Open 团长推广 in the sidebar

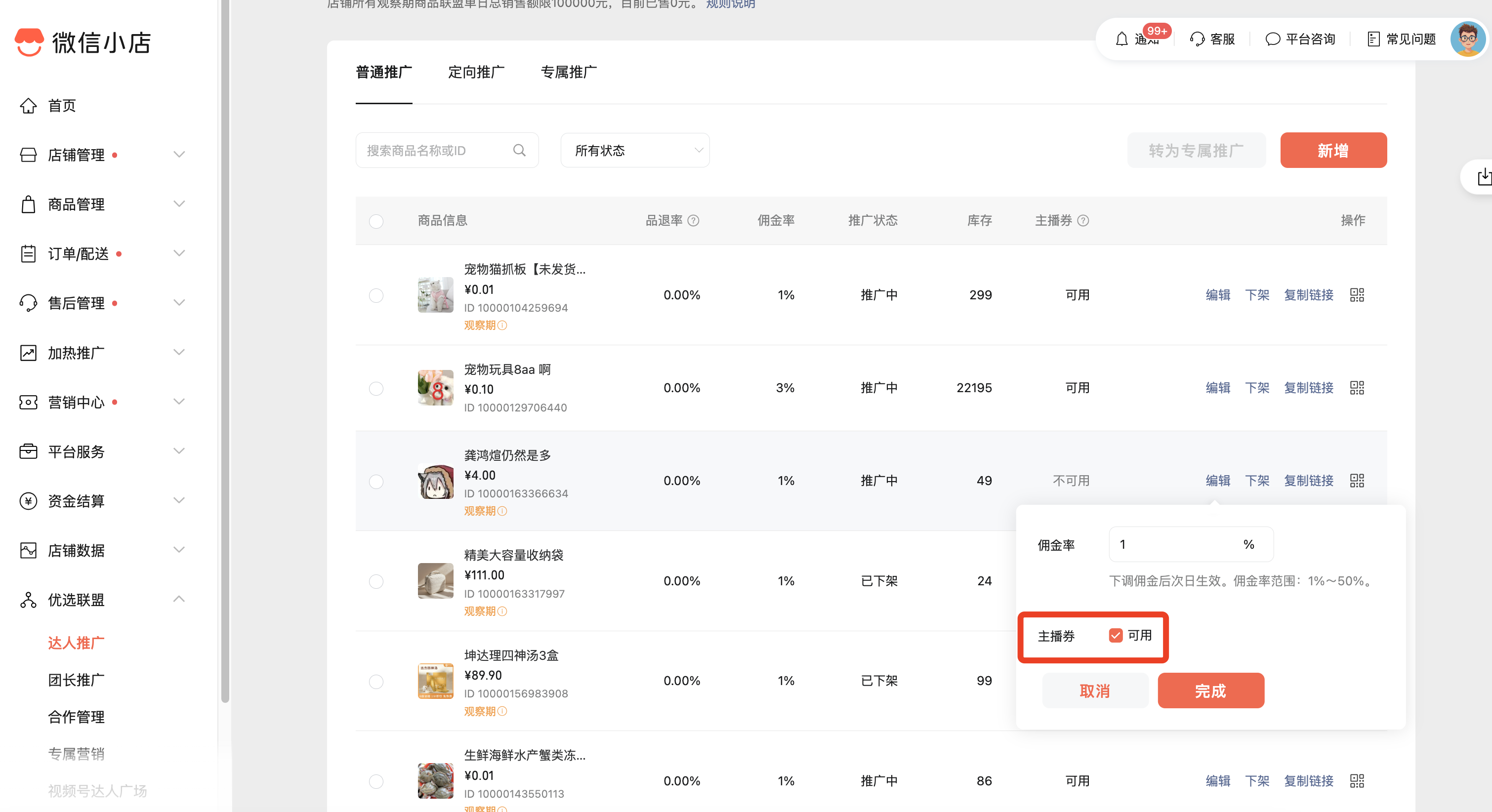76,680
